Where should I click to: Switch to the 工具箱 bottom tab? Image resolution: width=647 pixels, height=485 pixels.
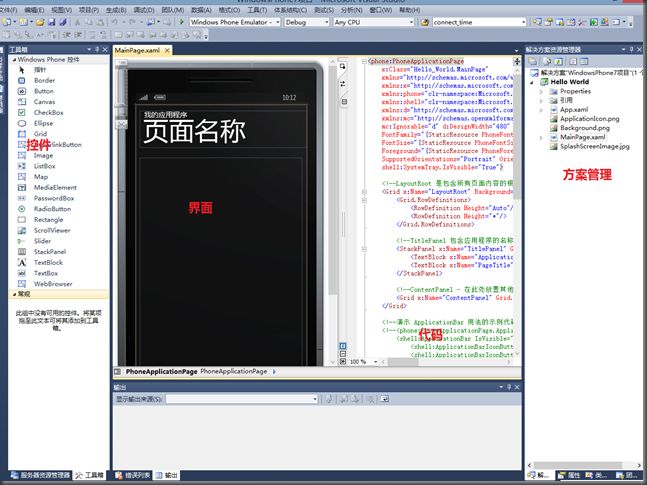point(90,475)
